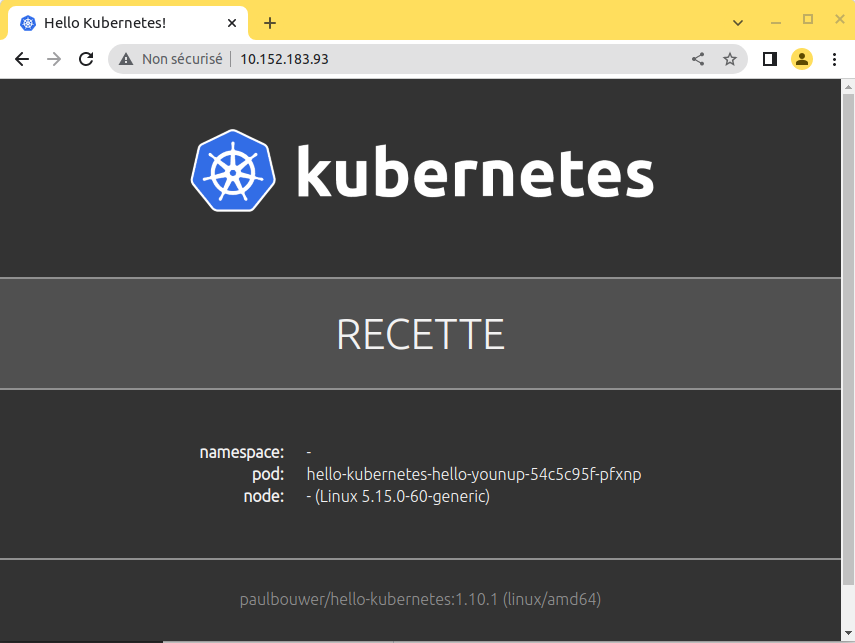Click the scrollbar up arrow

[848, 86]
